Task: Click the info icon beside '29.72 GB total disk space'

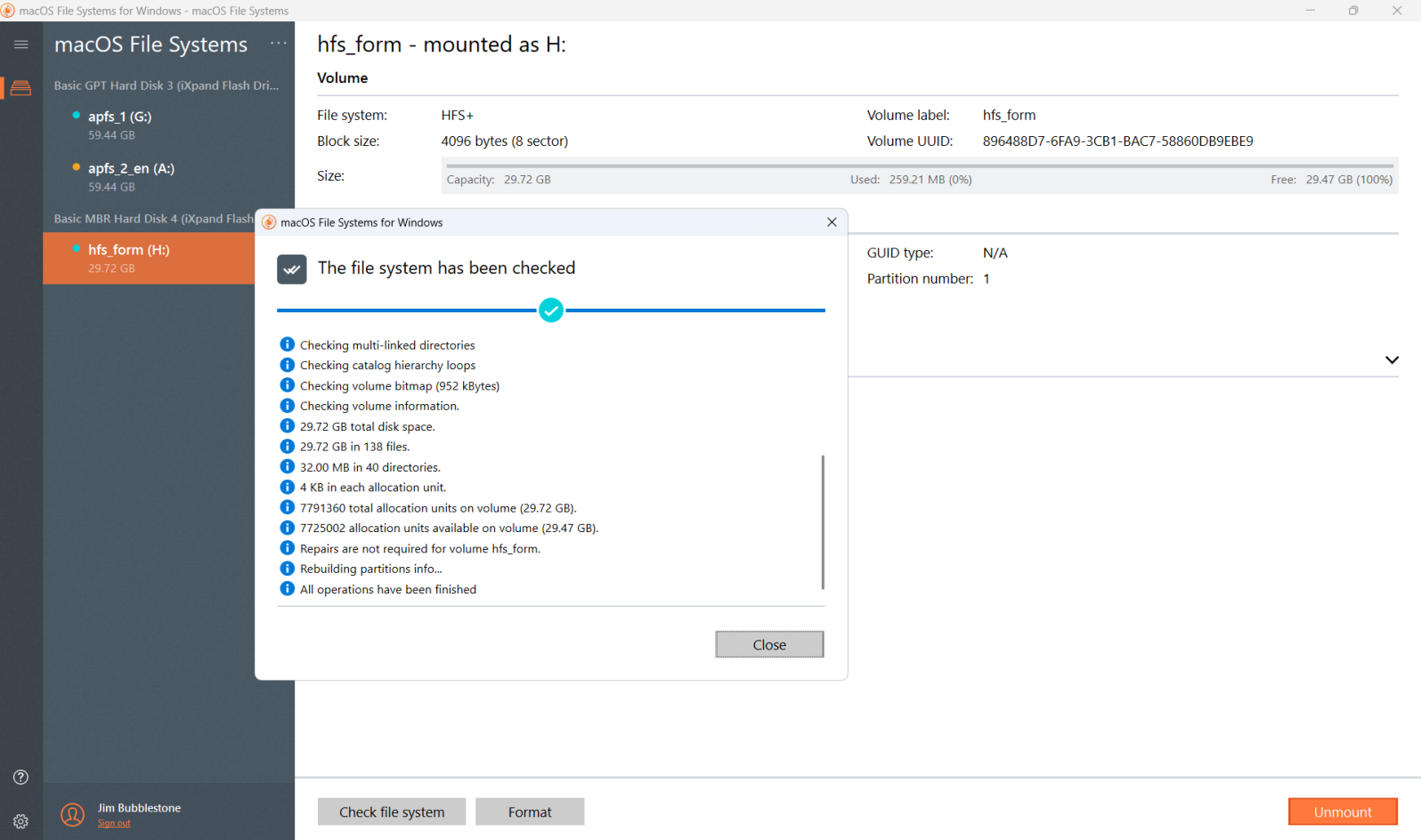Action: (287, 426)
